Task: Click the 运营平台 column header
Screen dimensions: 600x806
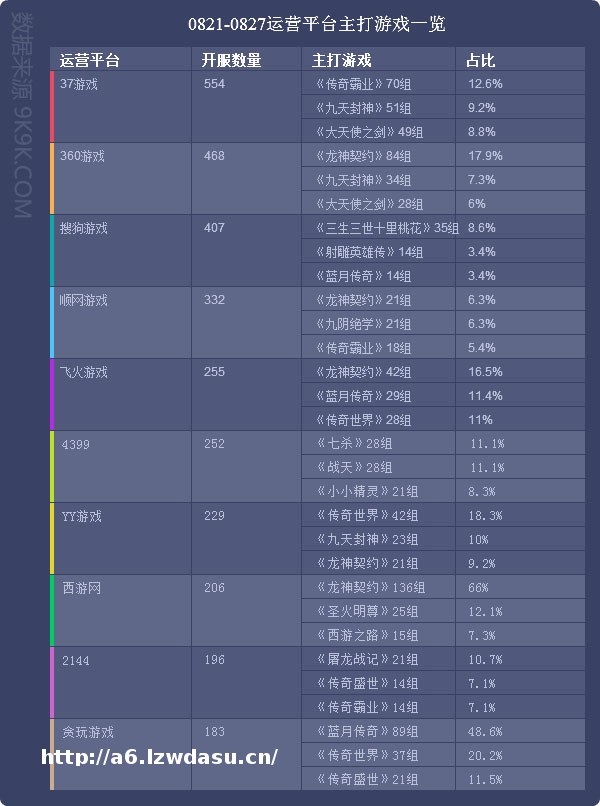Action: coord(90,60)
